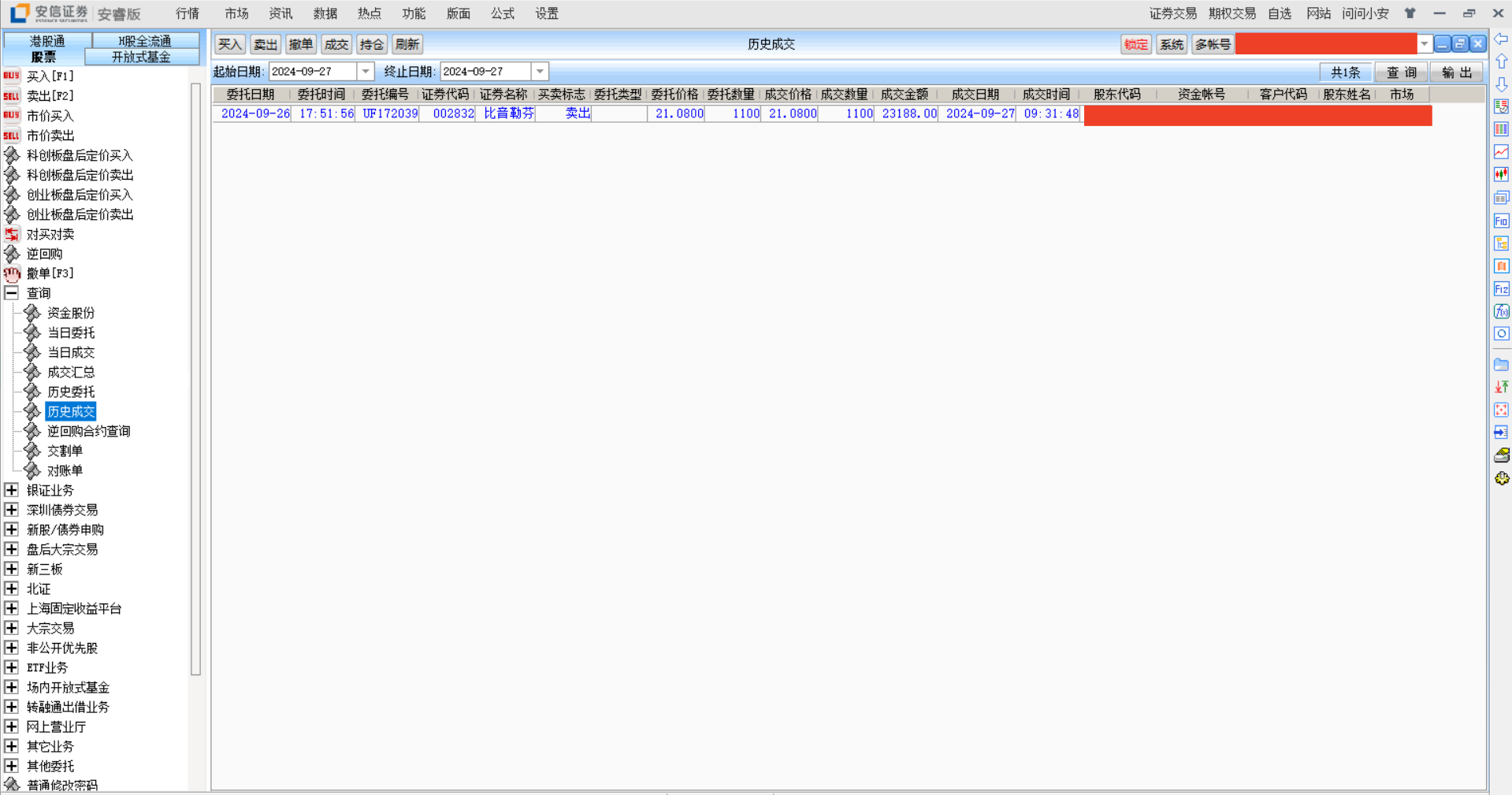Click the 查询 query button
The width and height of the screenshot is (1512, 795).
point(1401,72)
